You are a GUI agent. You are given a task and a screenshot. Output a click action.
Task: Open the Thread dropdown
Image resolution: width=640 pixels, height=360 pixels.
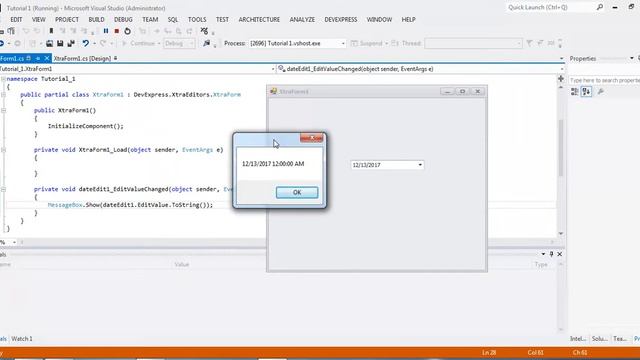coord(518,43)
